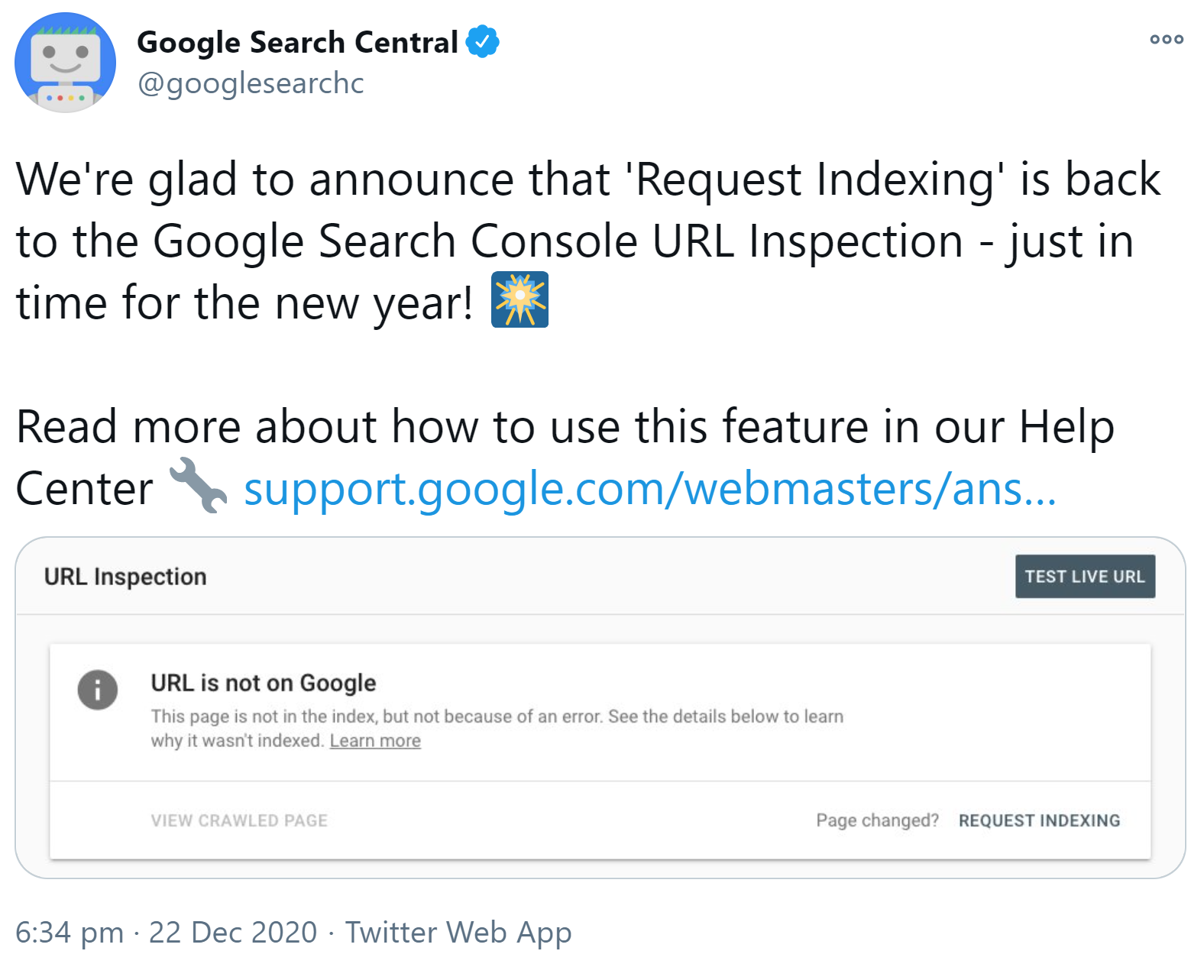
Task: Click REQUEST INDEXING
Action: point(1040,820)
